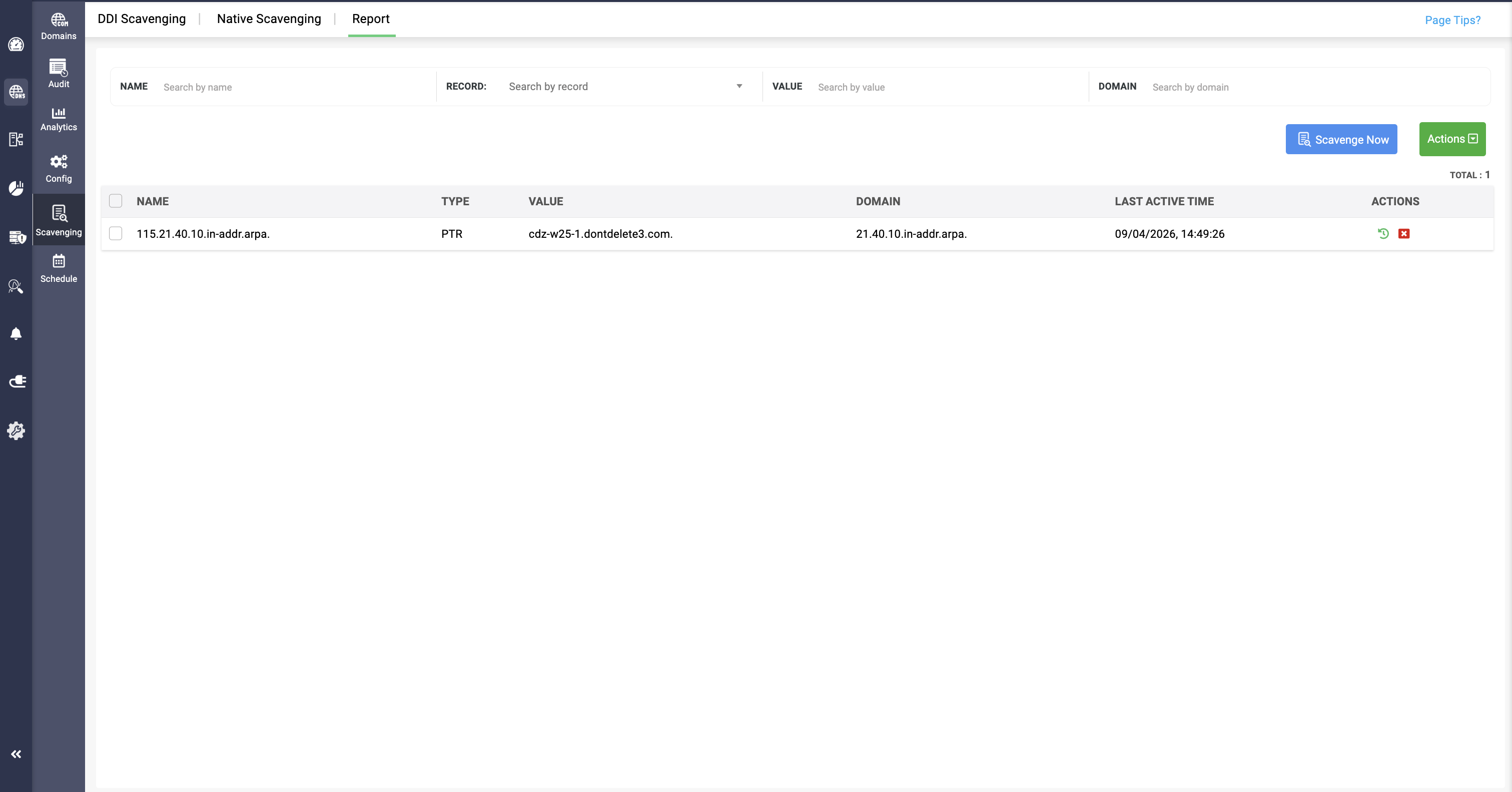This screenshot has height=792, width=1512.
Task: Open the Analytics section
Action: (x=59, y=119)
